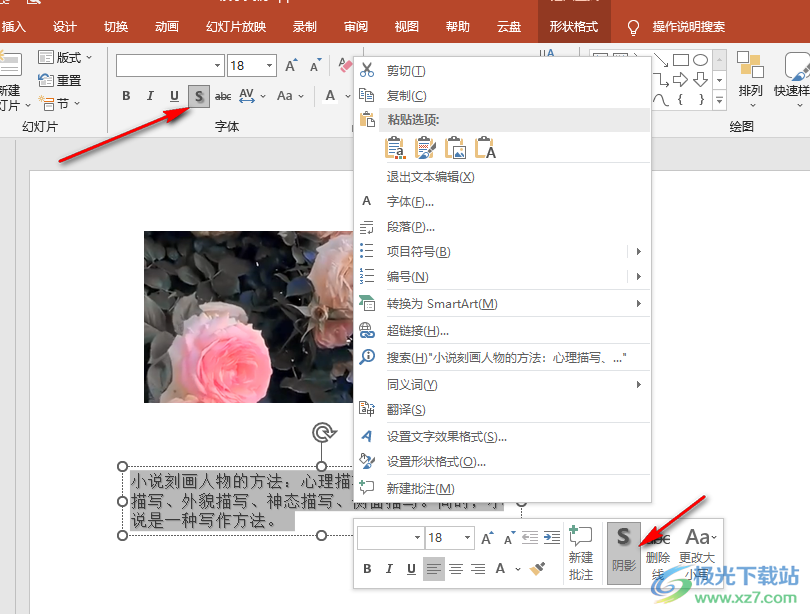
Task: Click the format painter brush in mini toolbar
Action: [x=537, y=569]
